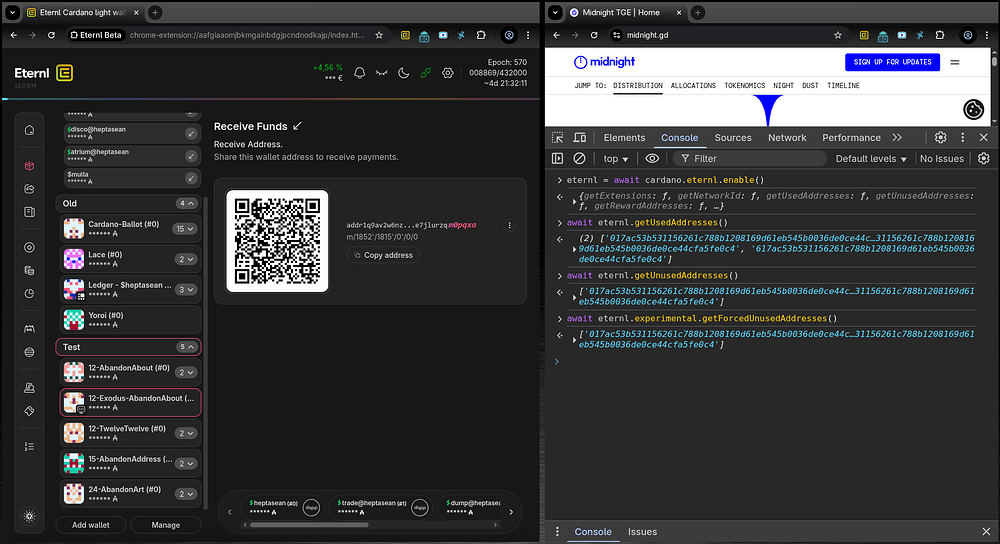Expand 12-AbandonAbout (#0) accounts dropdown
Screen dimensions: 1000x544
coord(186,372)
